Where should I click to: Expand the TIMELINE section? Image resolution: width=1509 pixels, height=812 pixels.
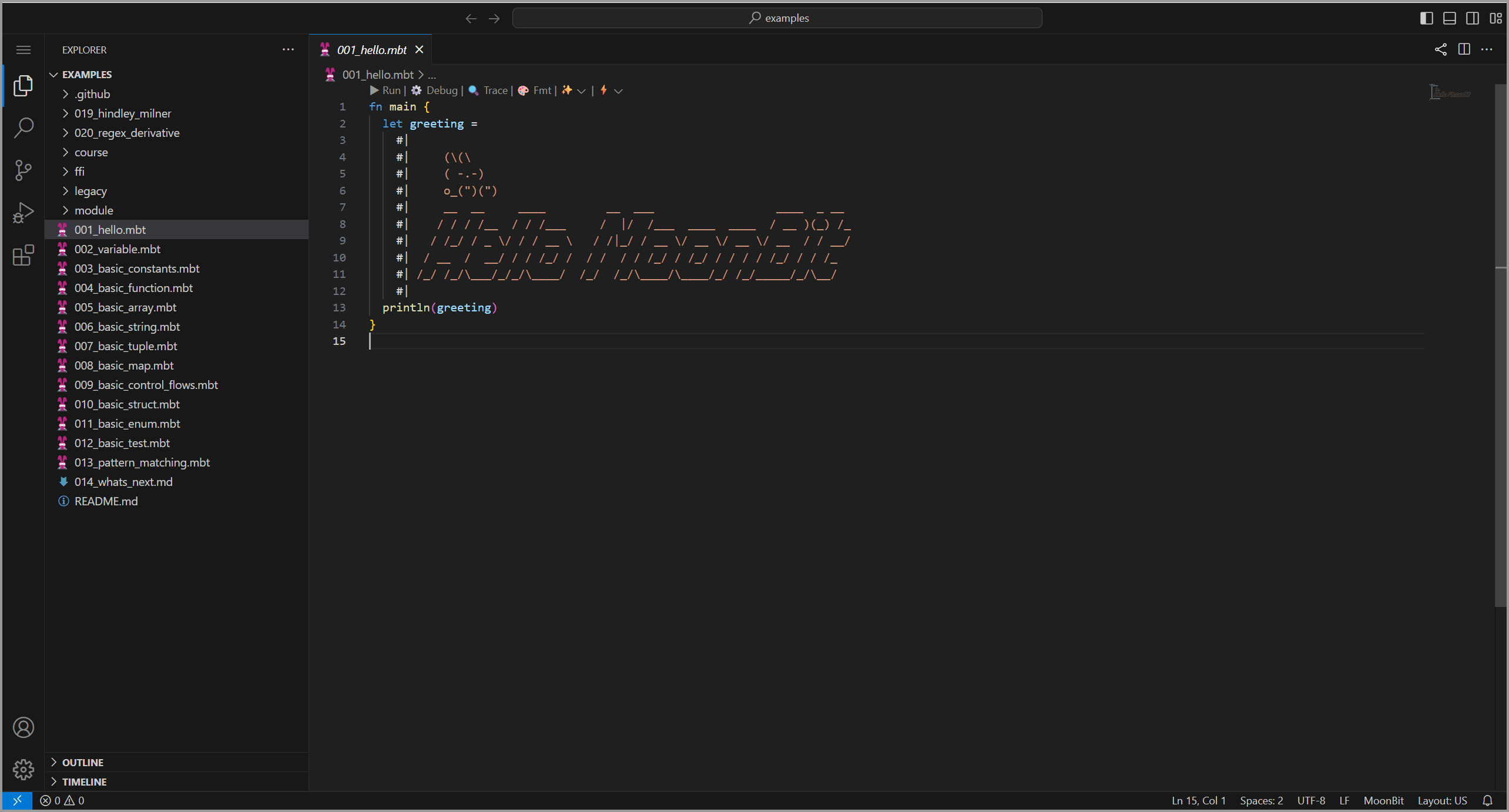pyautogui.click(x=176, y=781)
